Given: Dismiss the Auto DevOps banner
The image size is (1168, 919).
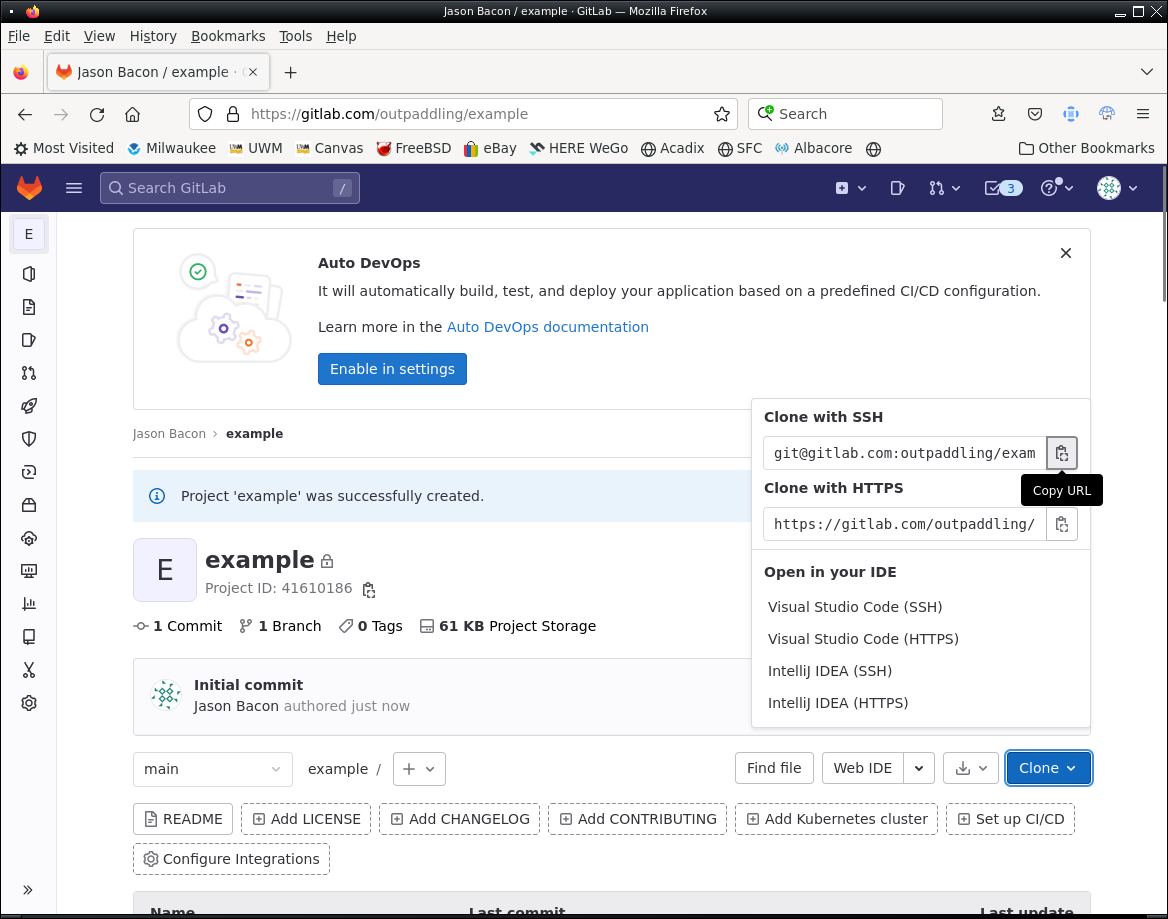Looking at the screenshot, I should point(1066,253).
